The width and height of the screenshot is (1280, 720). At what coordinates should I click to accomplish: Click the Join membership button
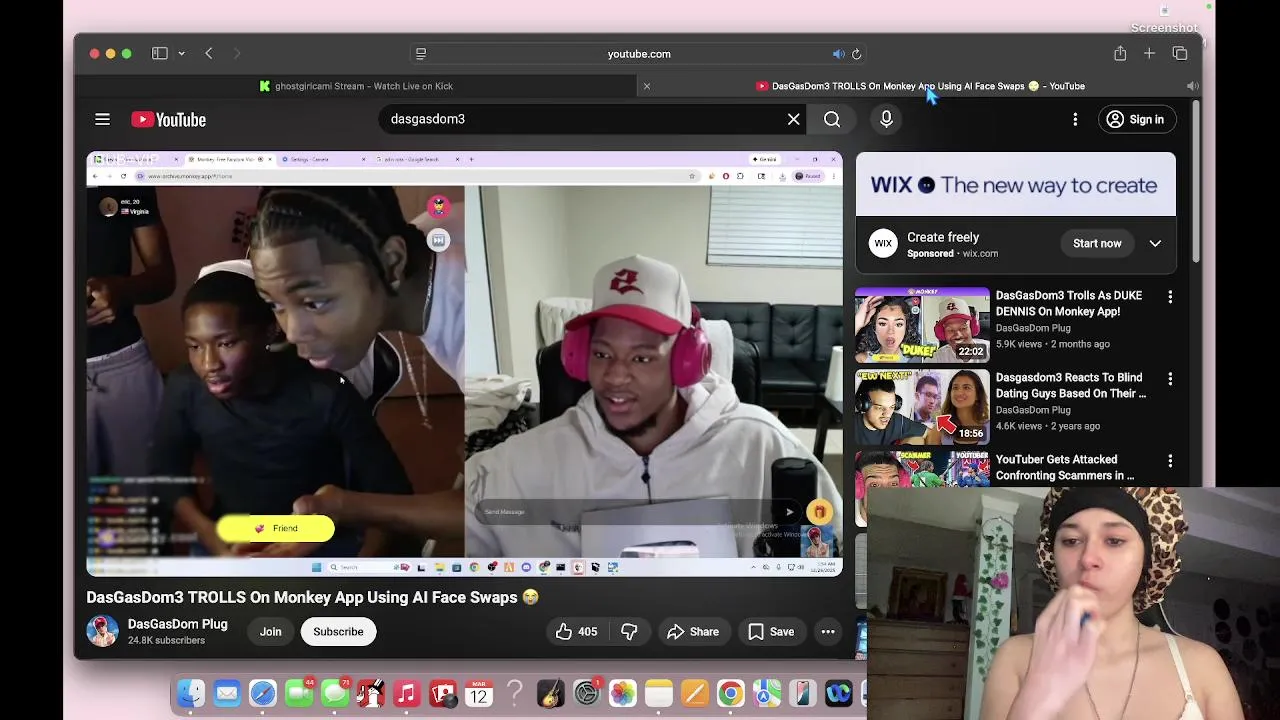270,632
